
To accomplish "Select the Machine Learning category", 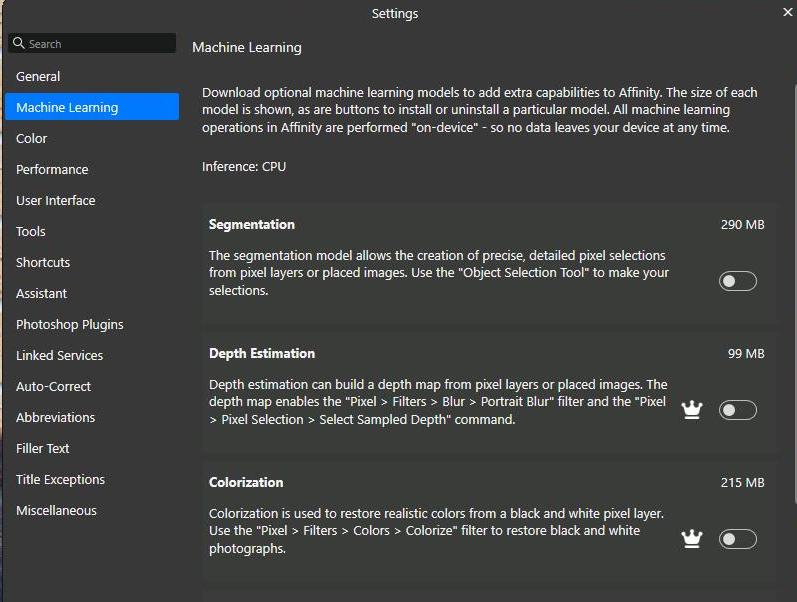I will click(x=67, y=107).
